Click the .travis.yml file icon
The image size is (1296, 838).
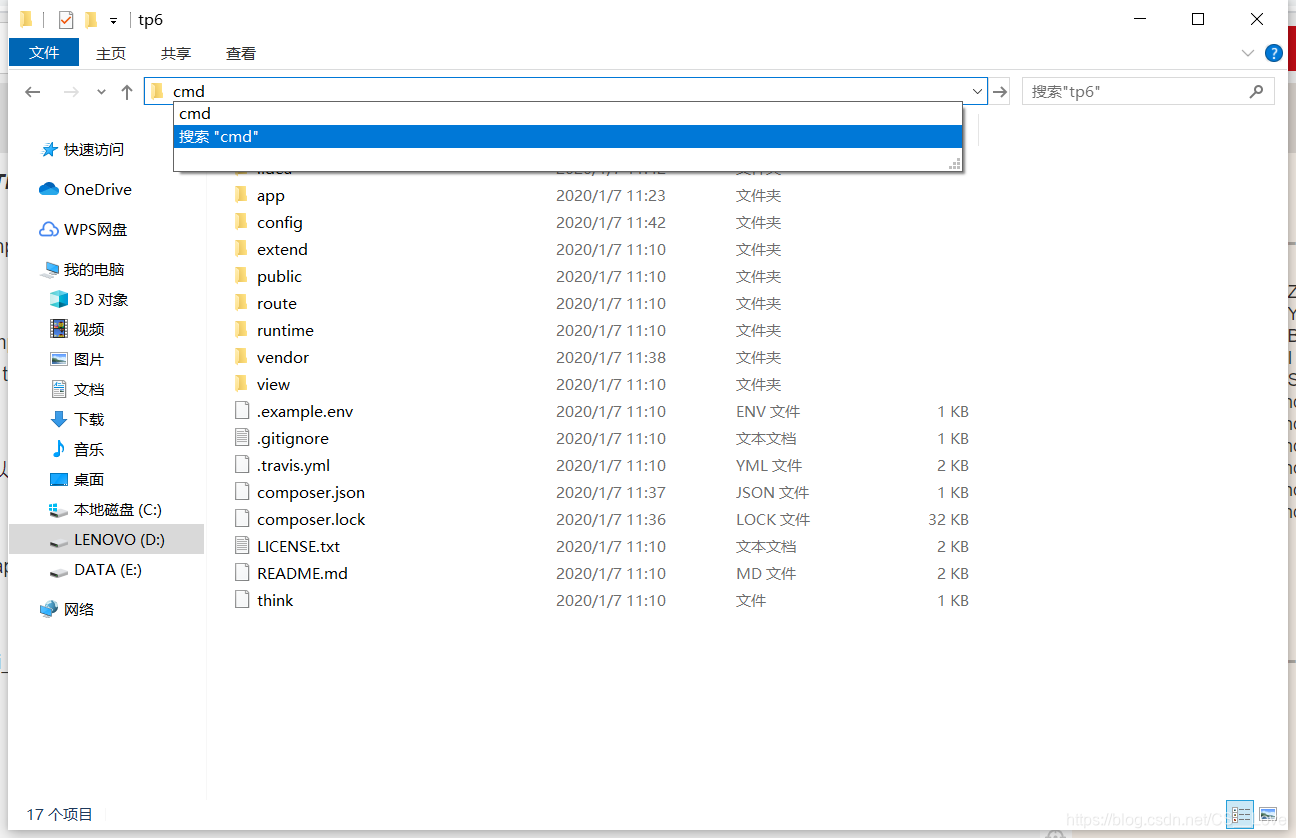click(240, 465)
